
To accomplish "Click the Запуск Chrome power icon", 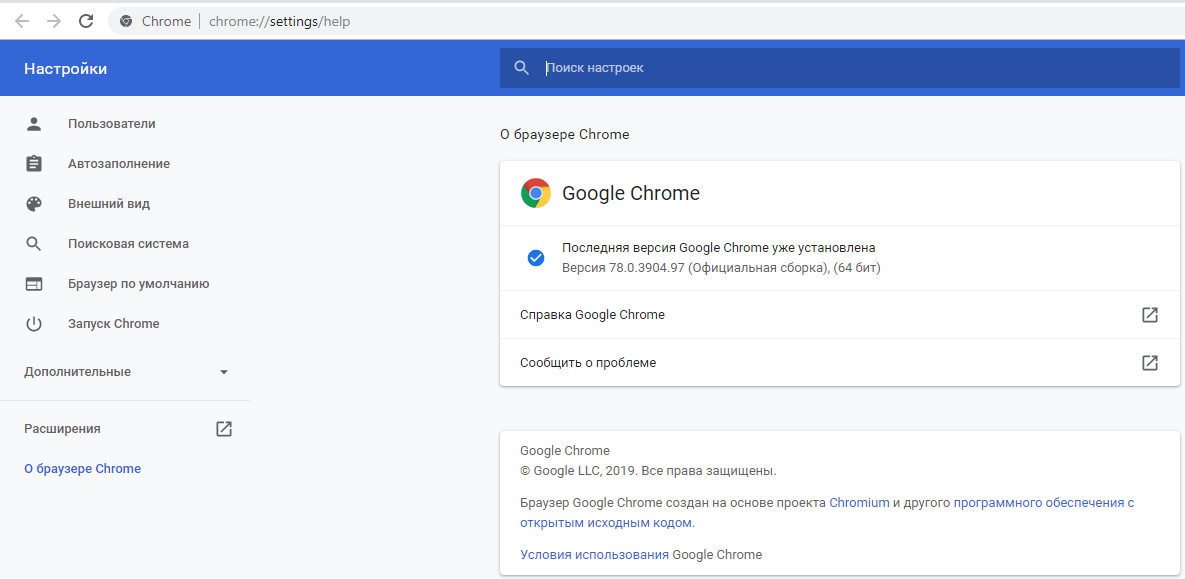I will [x=34, y=324].
